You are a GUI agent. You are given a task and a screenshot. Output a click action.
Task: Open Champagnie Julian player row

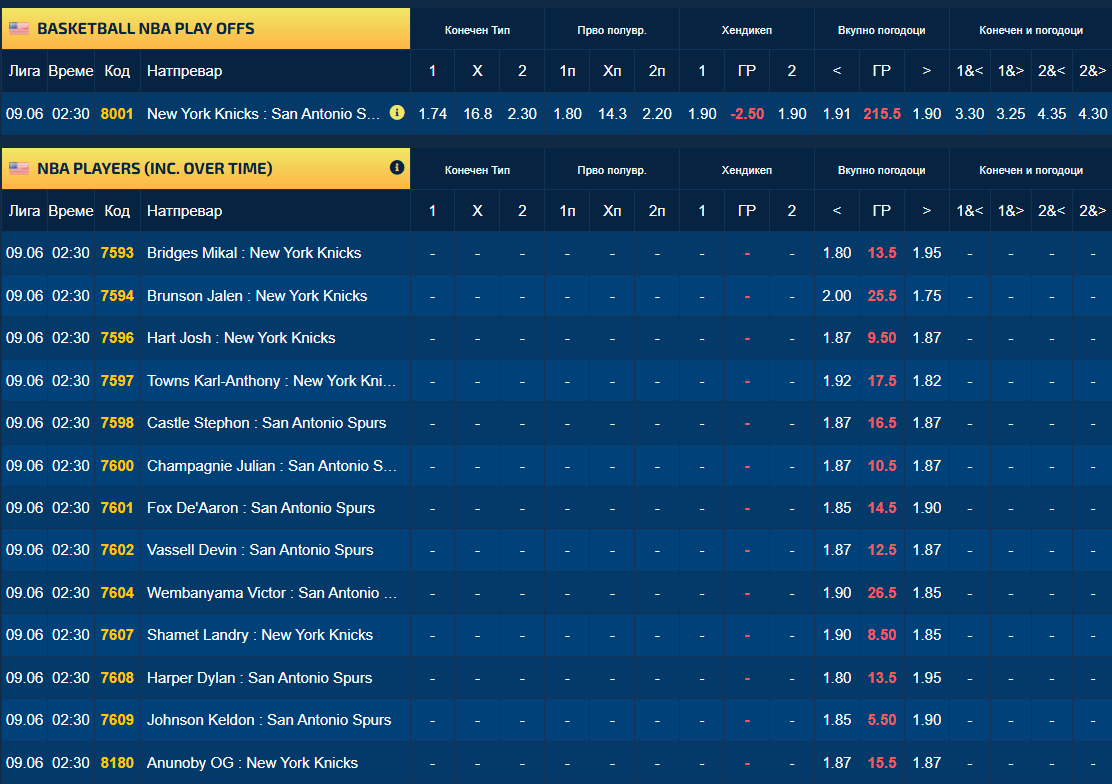pyautogui.click(x=272, y=466)
